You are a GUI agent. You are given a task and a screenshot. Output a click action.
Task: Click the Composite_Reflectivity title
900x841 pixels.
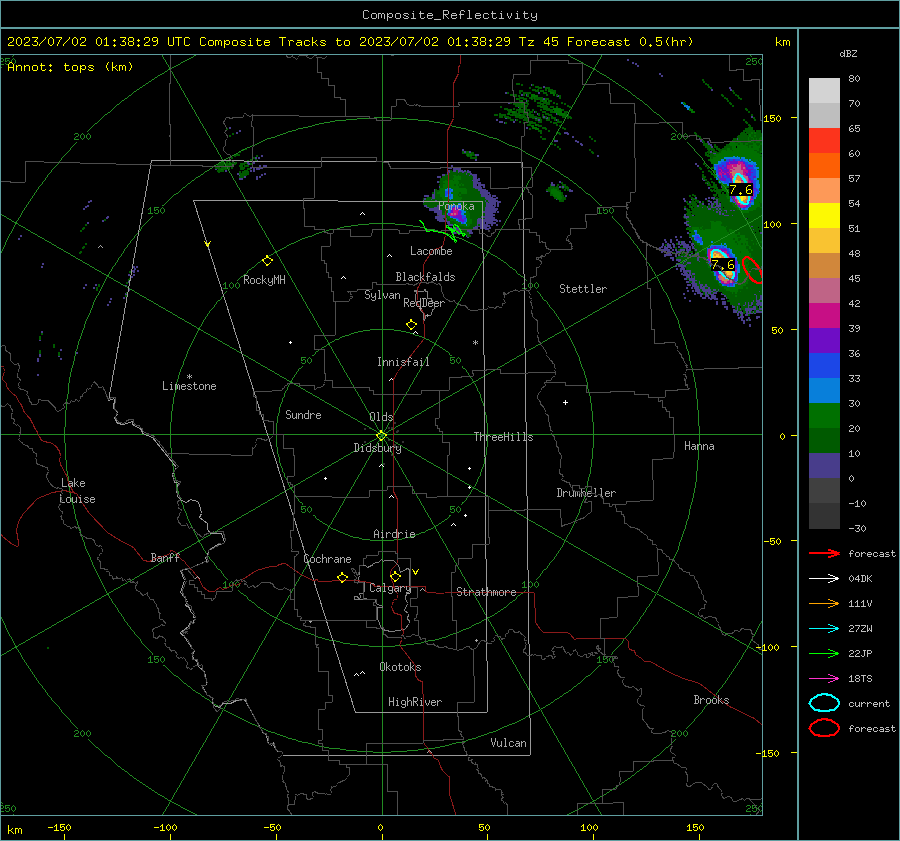pyautogui.click(x=450, y=15)
